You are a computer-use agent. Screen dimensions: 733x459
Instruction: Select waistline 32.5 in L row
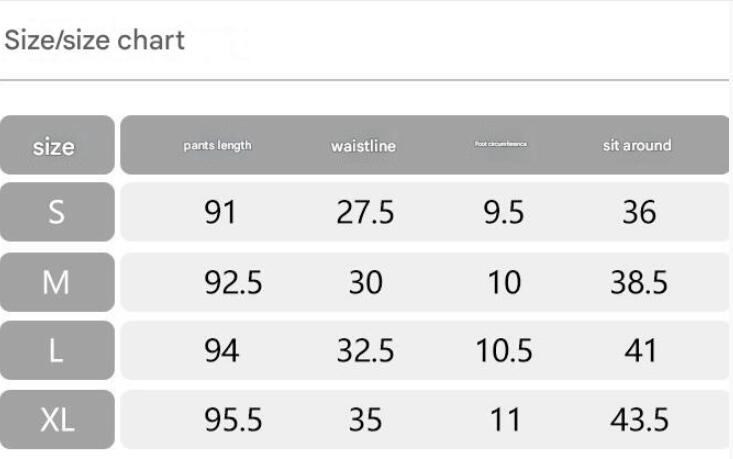point(364,351)
